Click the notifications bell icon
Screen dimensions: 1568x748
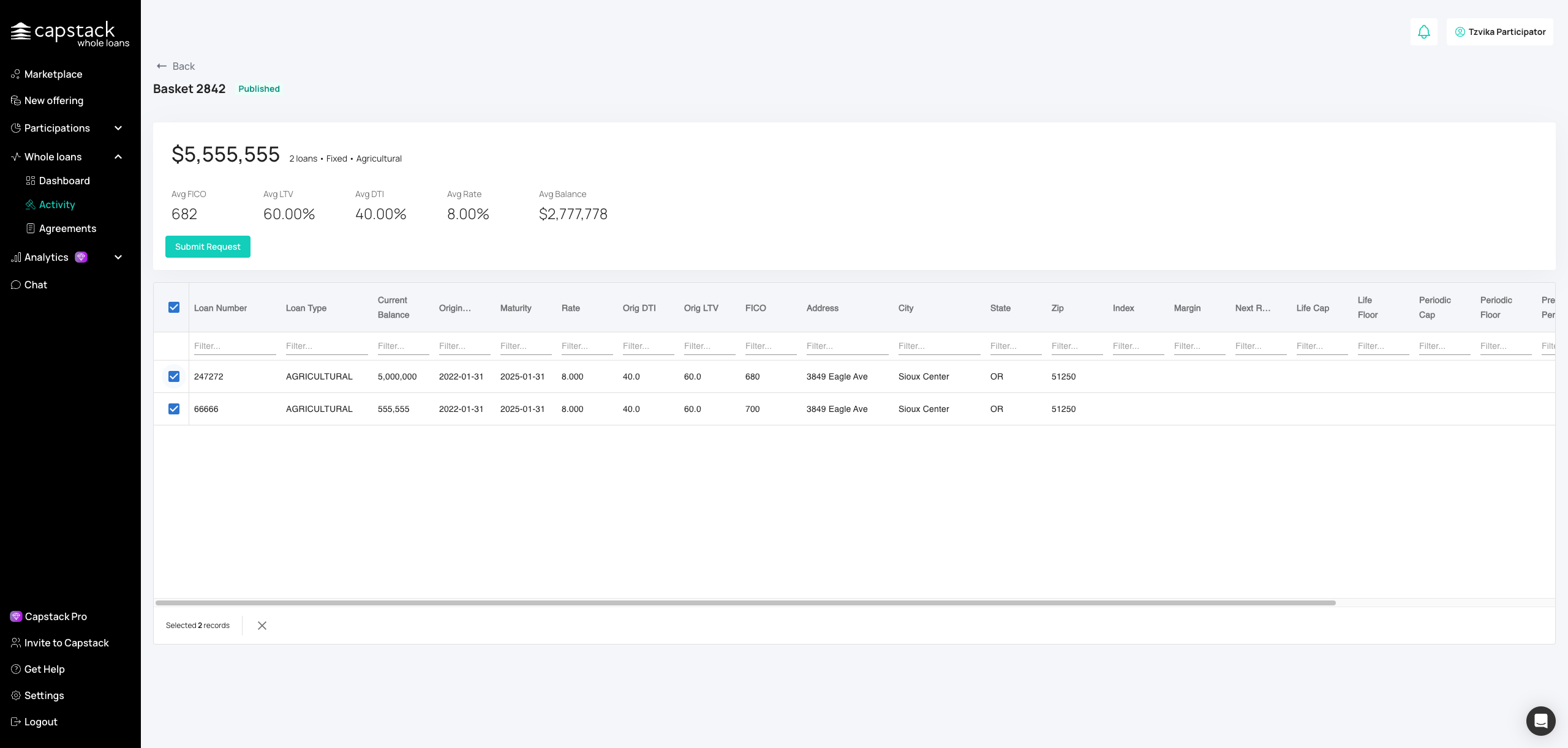1423,32
